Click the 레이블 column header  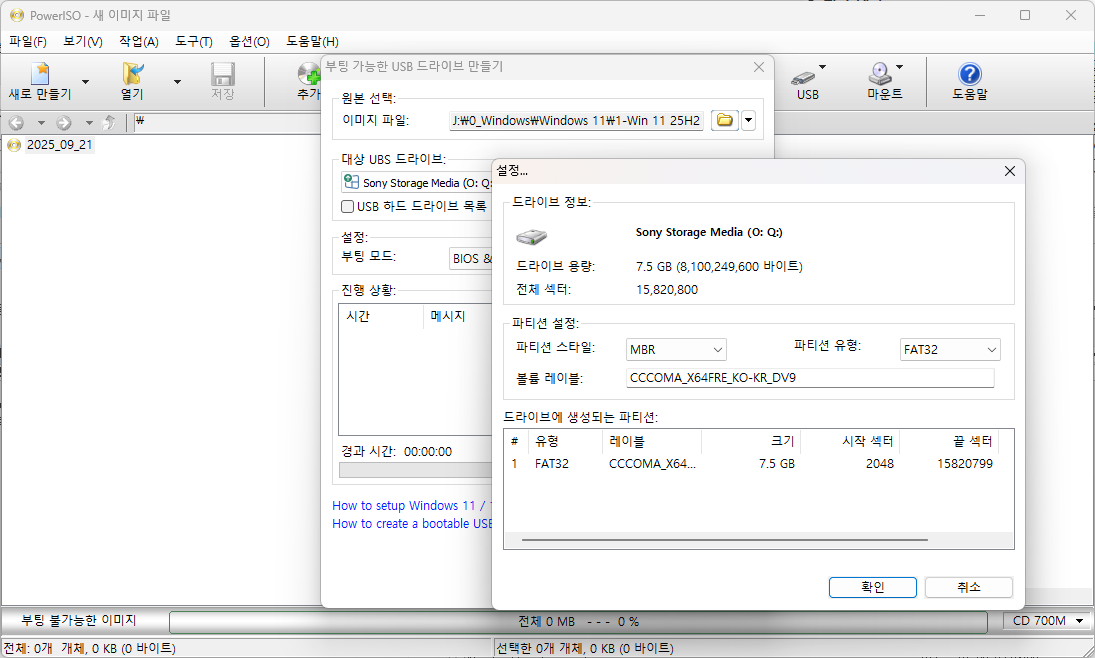(x=652, y=441)
